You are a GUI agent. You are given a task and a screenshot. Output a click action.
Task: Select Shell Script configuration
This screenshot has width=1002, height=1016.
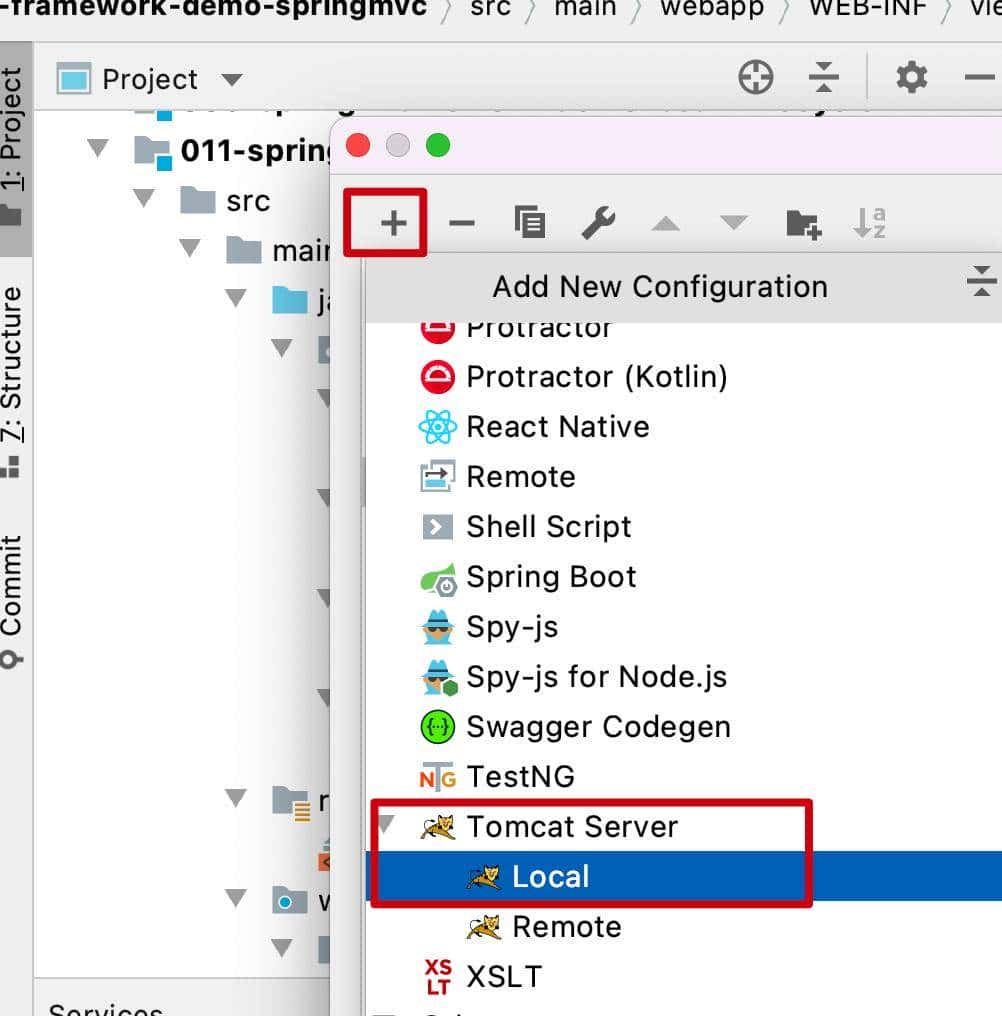tap(684, 527)
